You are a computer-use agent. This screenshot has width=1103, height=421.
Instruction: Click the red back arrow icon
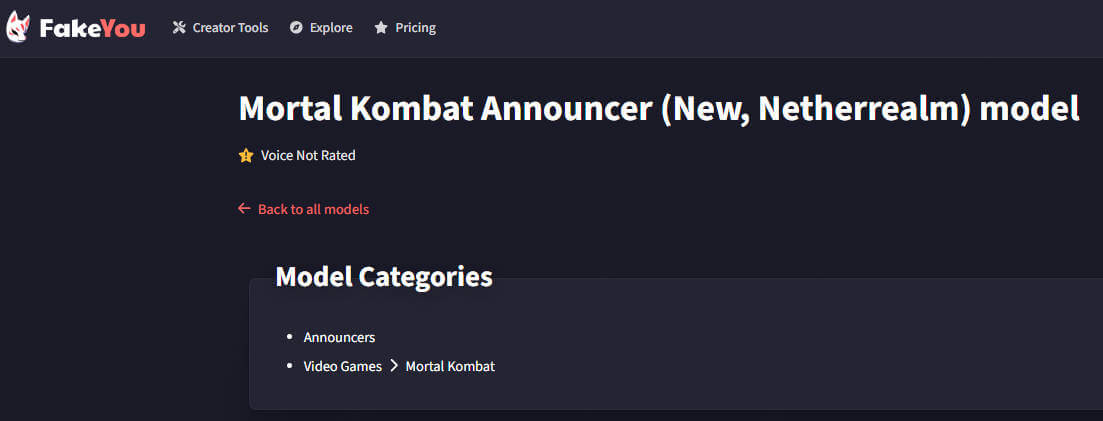244,209
